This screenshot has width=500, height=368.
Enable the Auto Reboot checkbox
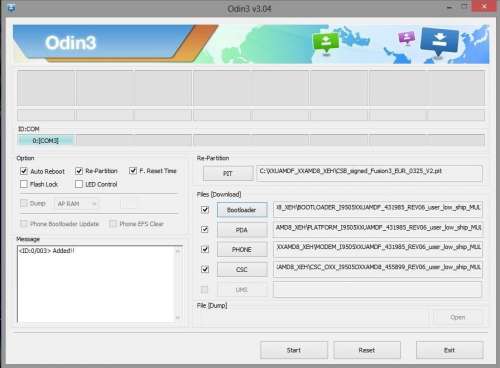coord(24,171)
